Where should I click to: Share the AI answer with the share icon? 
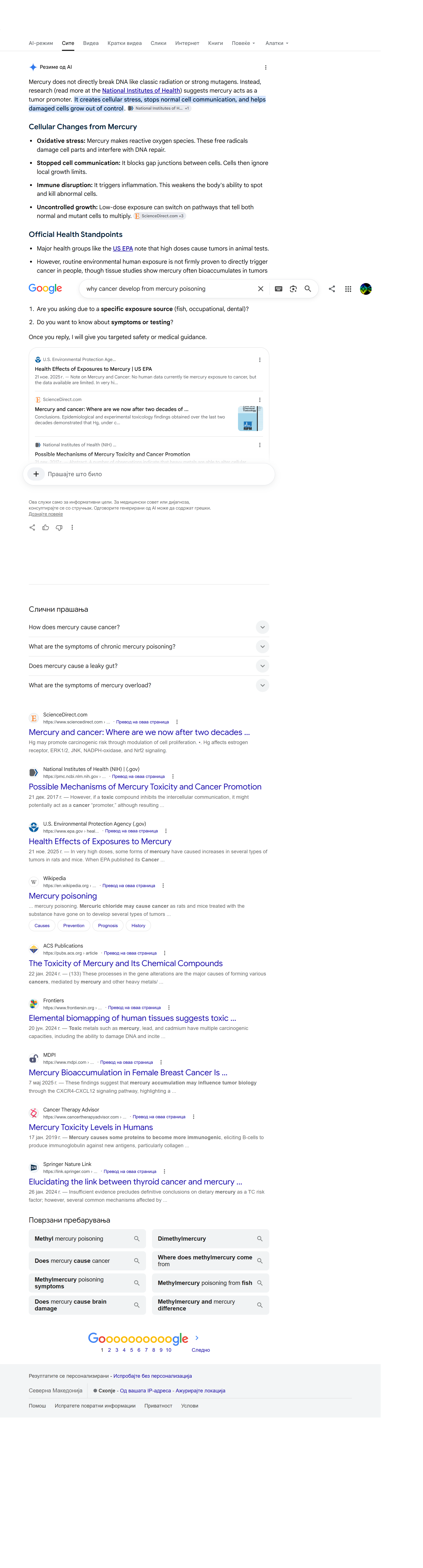32,528
